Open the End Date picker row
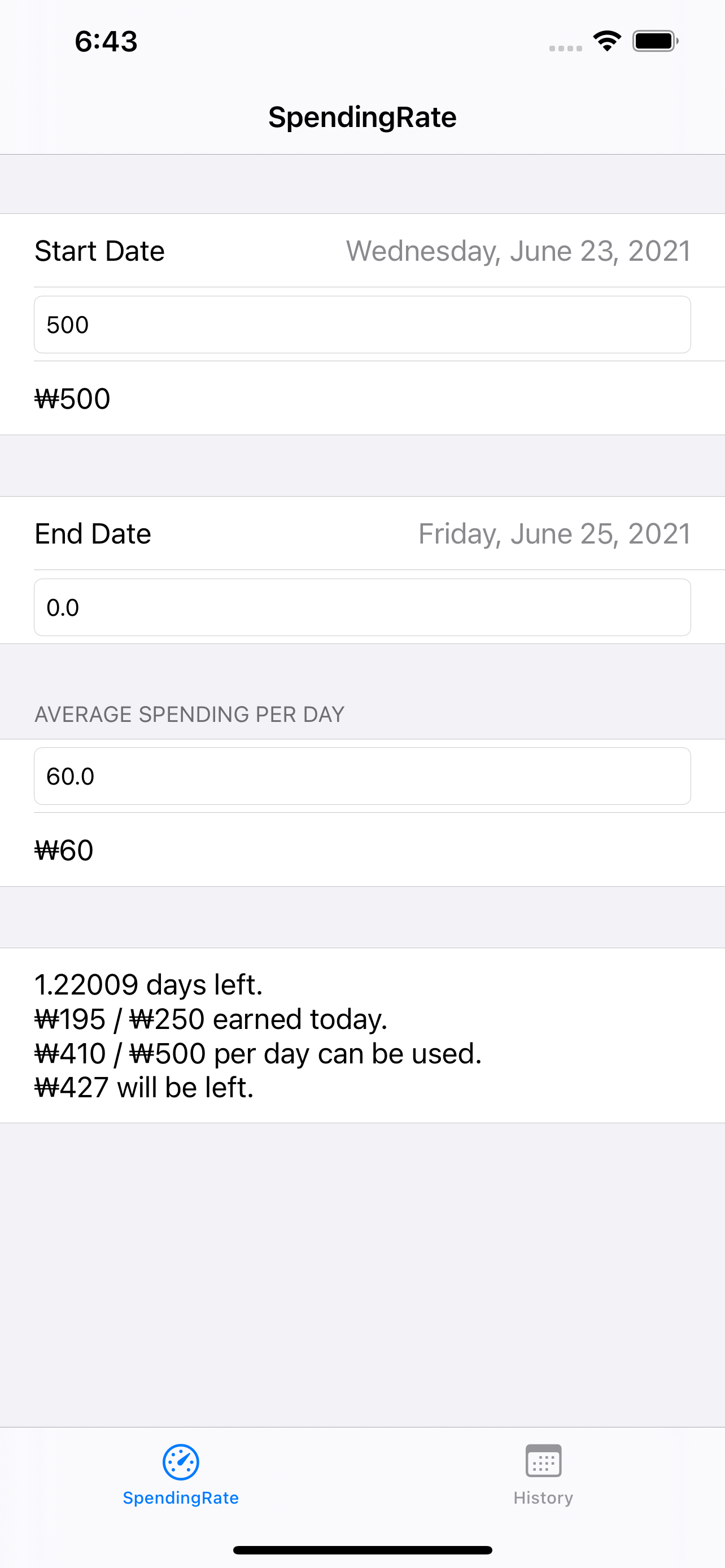The height and width of the screenshot is (1568, 725). click(362, 534)
